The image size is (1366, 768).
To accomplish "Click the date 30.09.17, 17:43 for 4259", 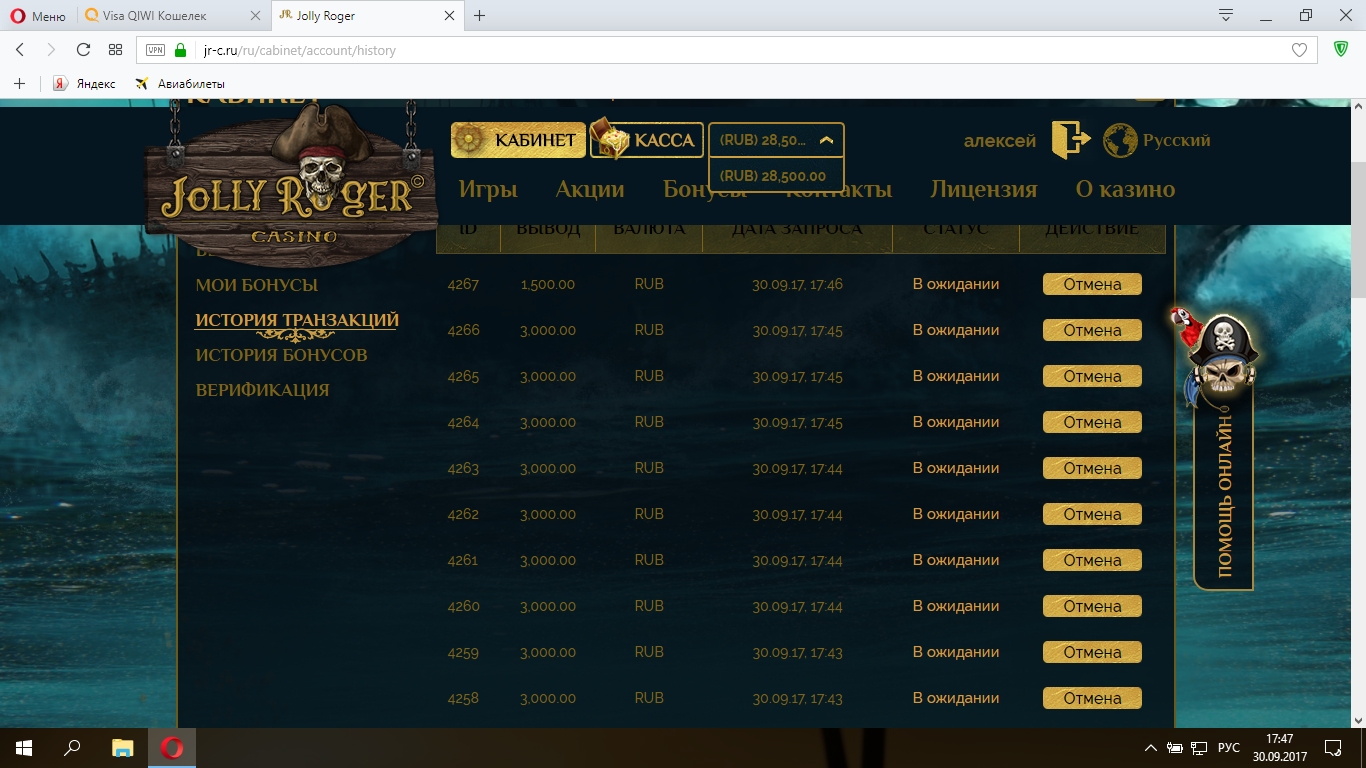I will coord(798,653).
